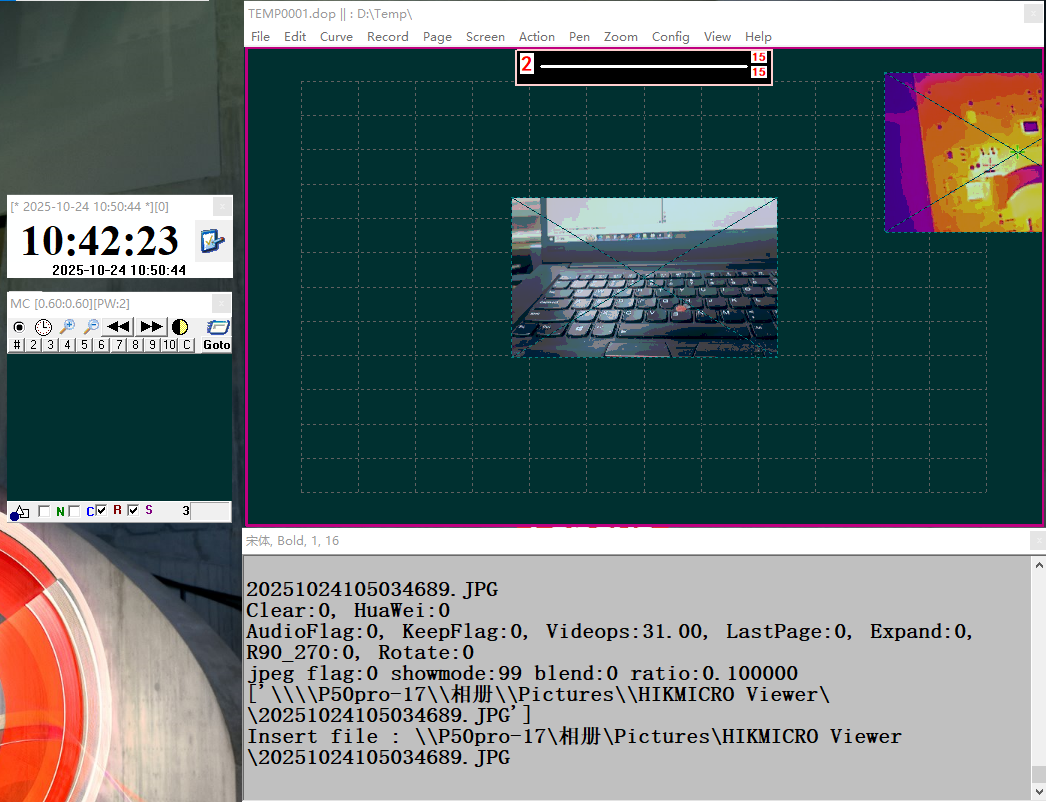Viewport: 1046px width, 802px height.
Task: Open the Zoom menu
Action: pos(620,37)
